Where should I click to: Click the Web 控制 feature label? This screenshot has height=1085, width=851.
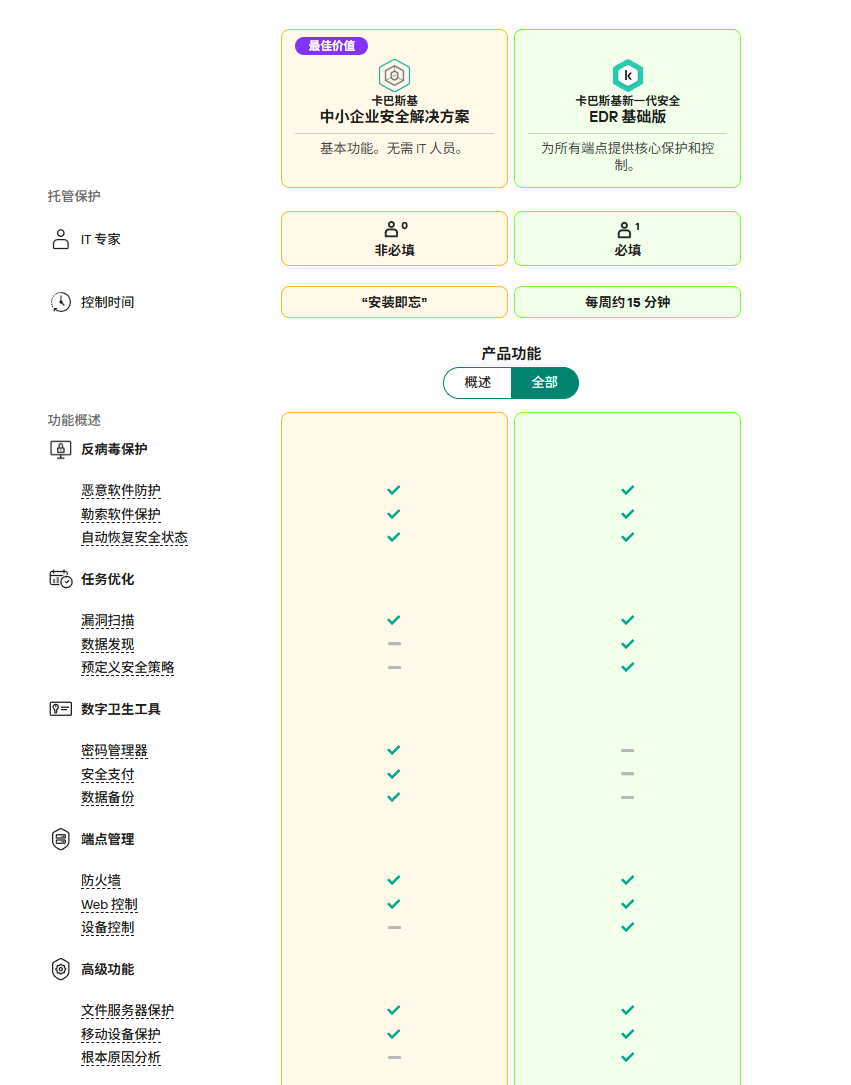pyautogui.click(x=109, y=905)
